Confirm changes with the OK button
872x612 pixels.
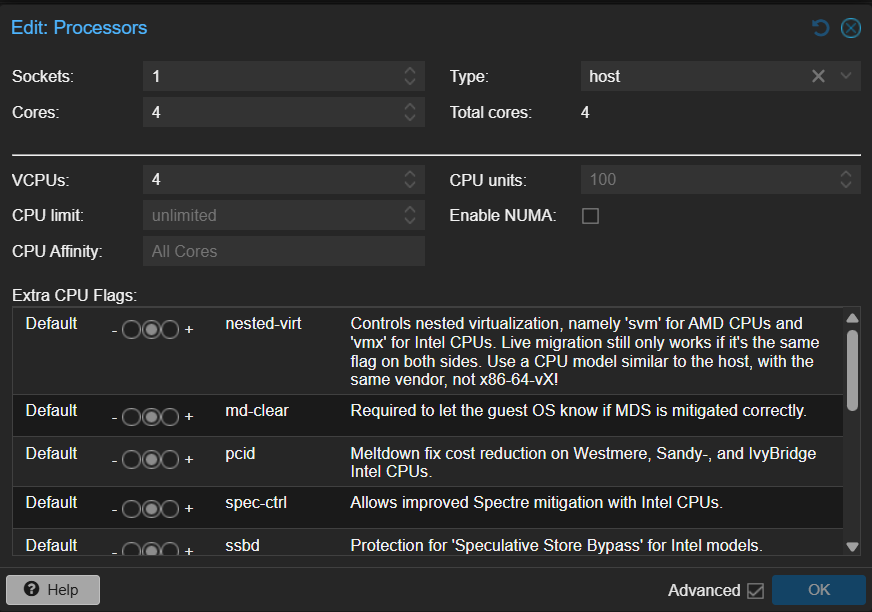pyautogui.click(x=818, y=590)
